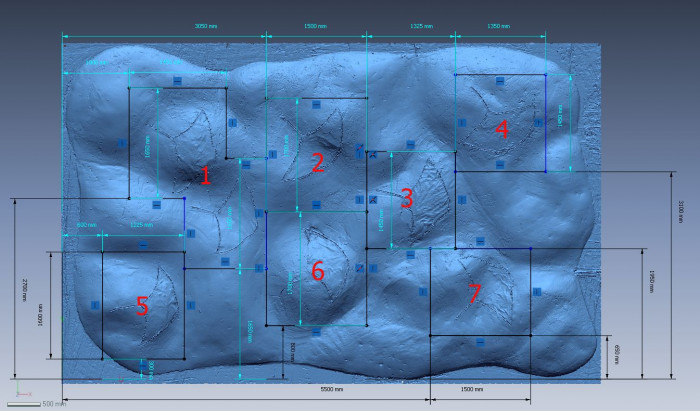Screen dimensions: 700x411
Task: Select the 1950 mm vertical dimension label
Action: pyautogui.click(x=652, y=283)
